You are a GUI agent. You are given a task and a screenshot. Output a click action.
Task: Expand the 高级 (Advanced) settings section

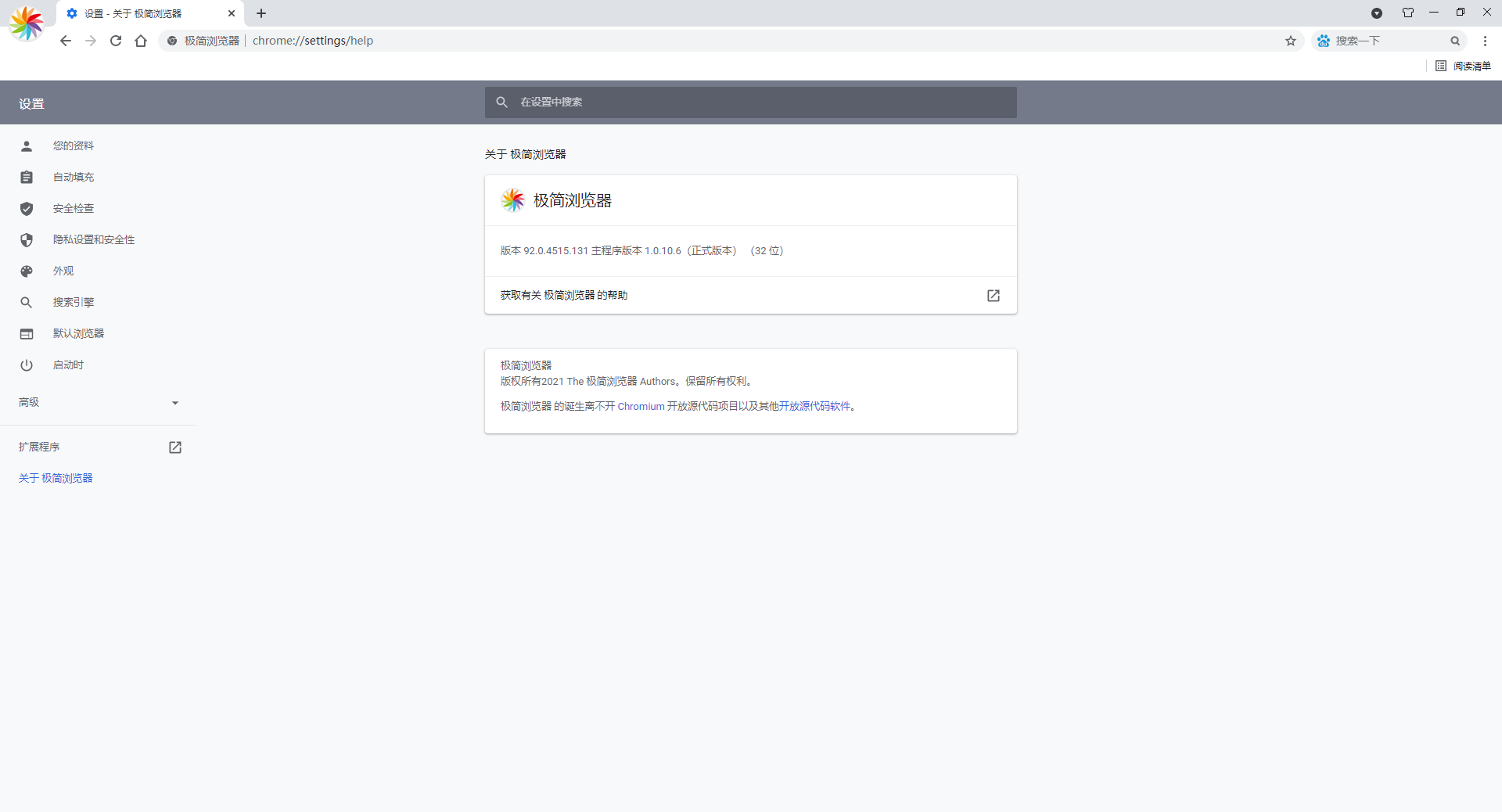click(x=98, y=402)
